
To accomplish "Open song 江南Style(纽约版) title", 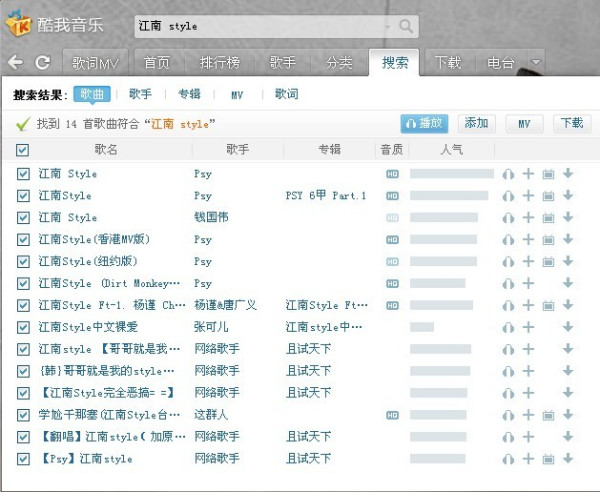I will 88,262.
